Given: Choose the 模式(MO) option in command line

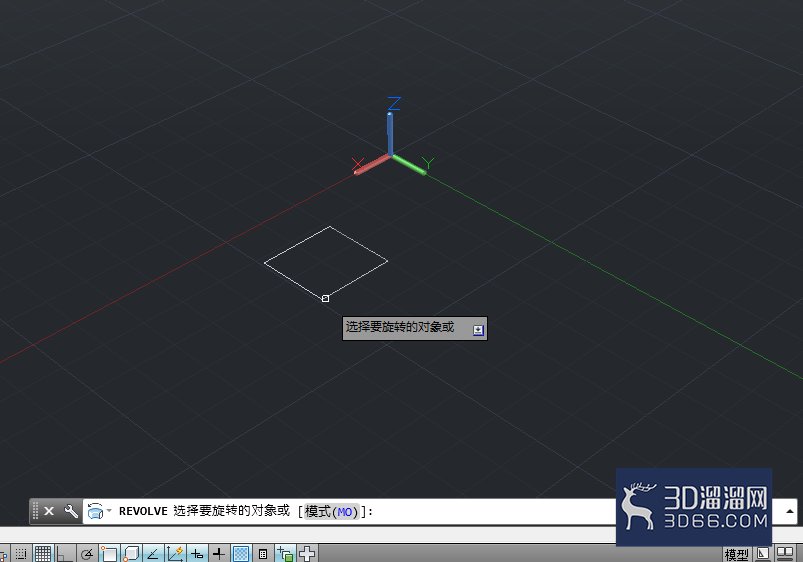Looking at the screenshot, I should tap(331, 511).
